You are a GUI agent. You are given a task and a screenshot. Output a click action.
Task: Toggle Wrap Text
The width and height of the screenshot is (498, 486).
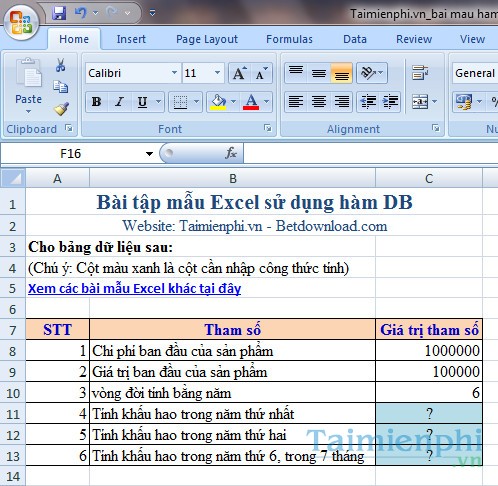coord(420,72)
